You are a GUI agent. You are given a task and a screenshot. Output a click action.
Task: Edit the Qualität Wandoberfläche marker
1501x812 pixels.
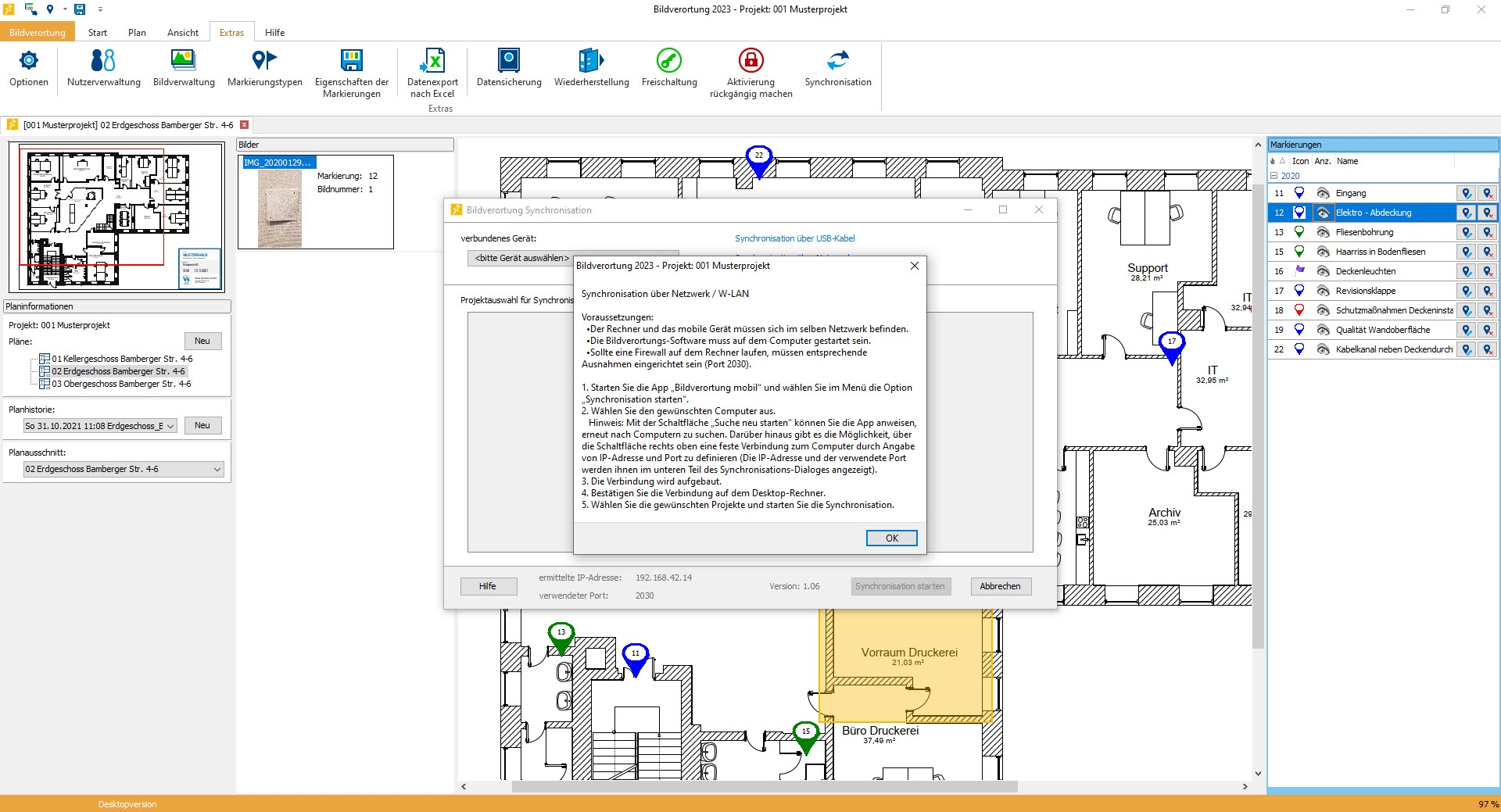coord(1467,330)
